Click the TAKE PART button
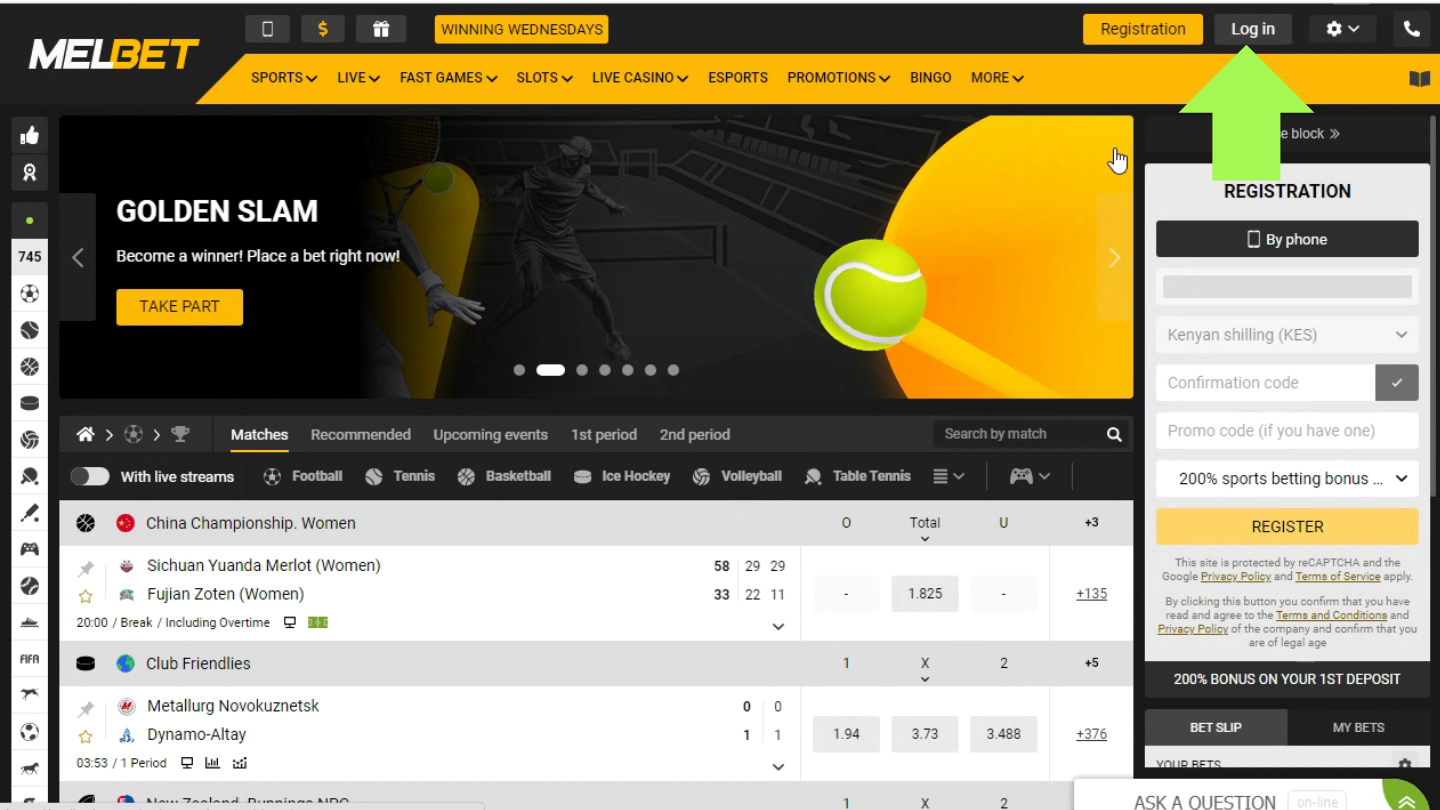 [x=179, y=306]
